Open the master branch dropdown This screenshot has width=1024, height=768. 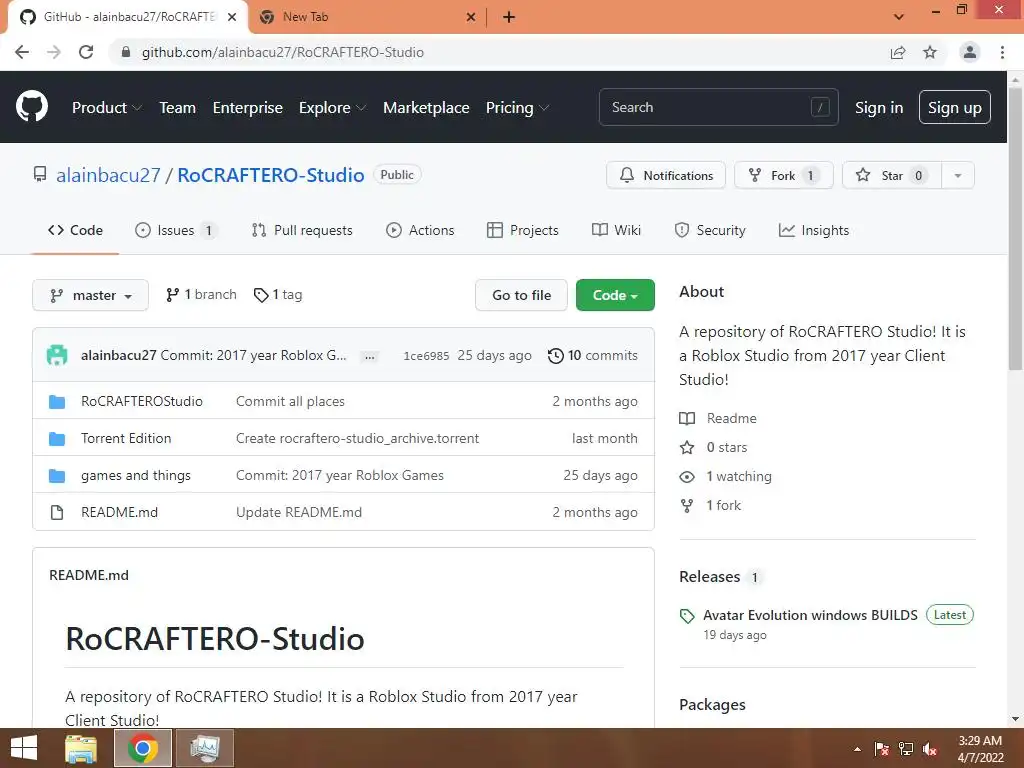pyautogui.click(x=90, y=295)
